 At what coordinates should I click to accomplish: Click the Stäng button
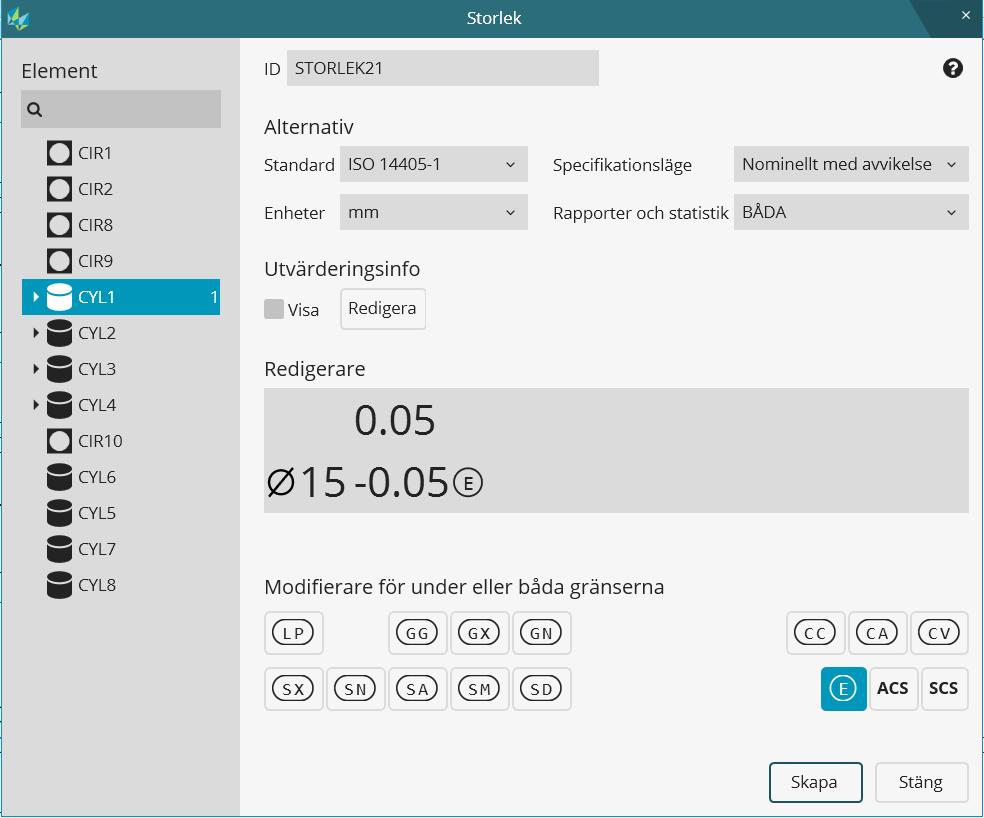(x=921, y=782)
